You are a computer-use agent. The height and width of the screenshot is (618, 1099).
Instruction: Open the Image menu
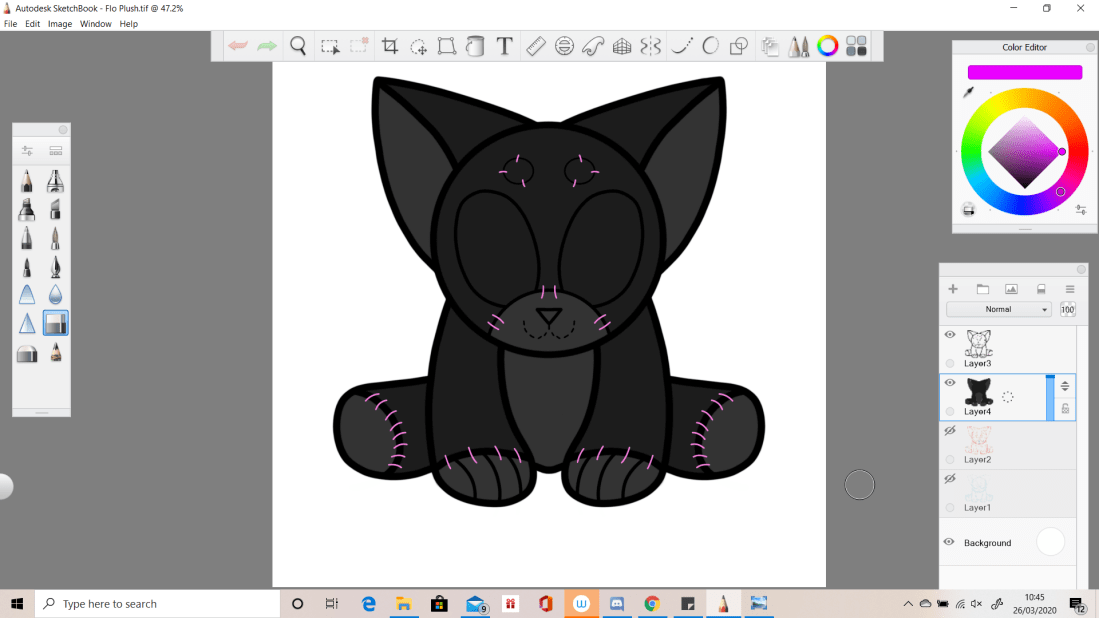[60, 24]
